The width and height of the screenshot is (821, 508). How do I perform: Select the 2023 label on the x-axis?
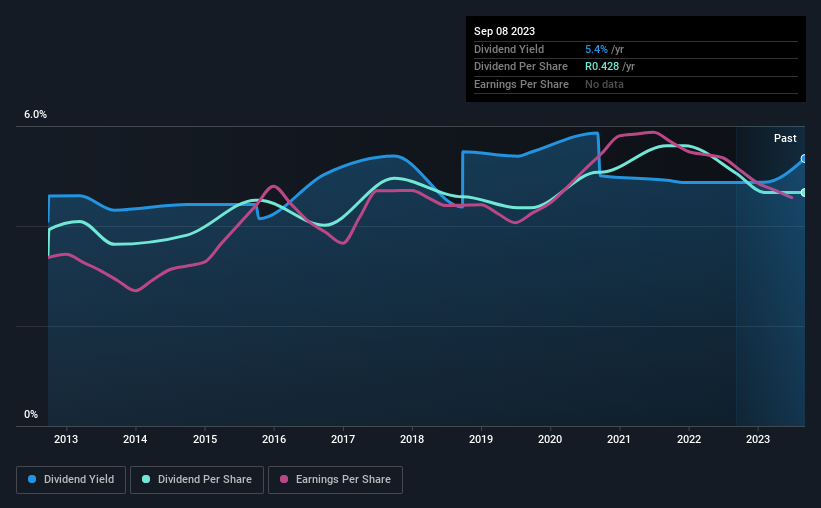[758, 439]
